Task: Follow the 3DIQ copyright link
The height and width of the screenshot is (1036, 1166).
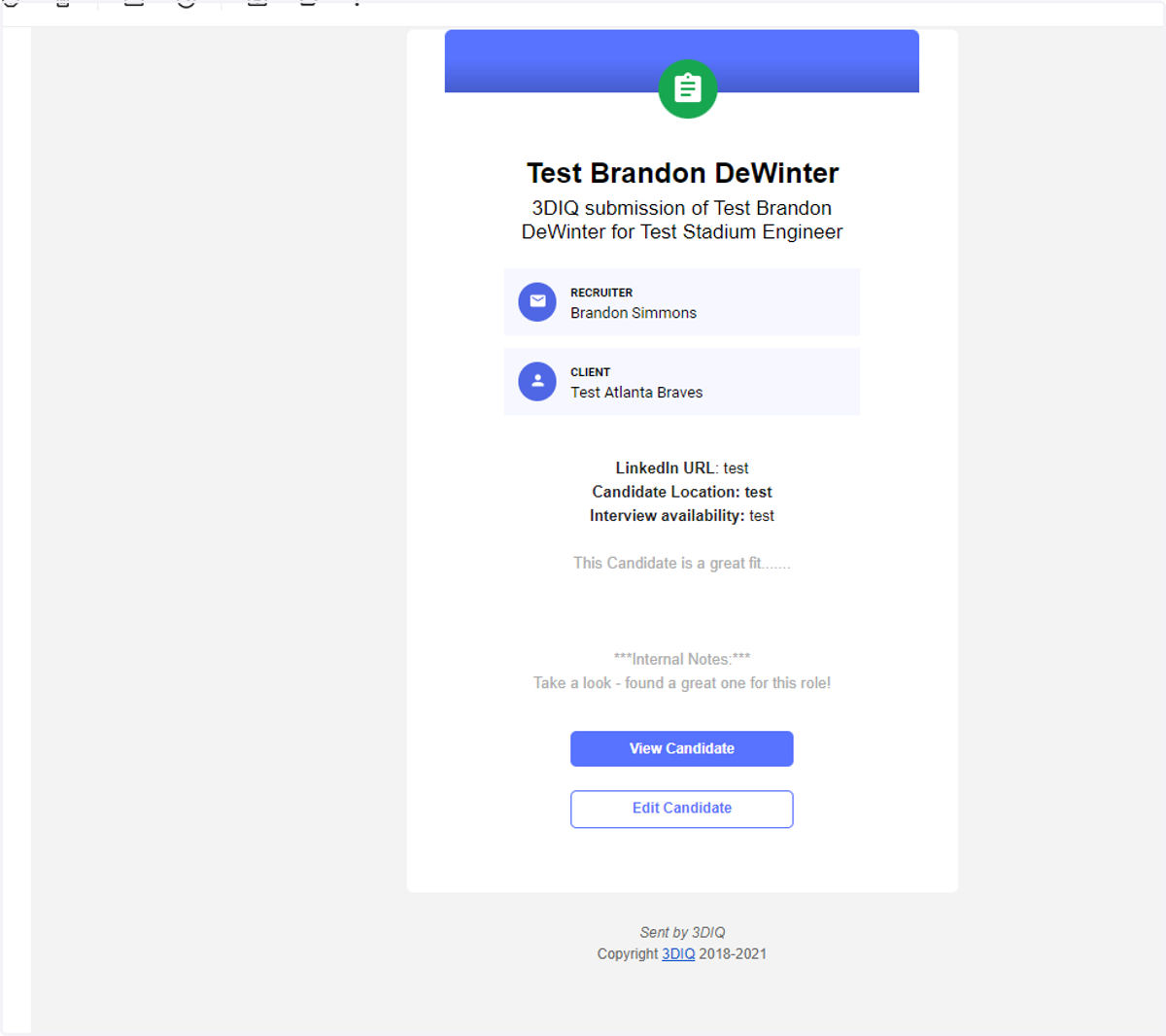Action: tap(678, 954)
